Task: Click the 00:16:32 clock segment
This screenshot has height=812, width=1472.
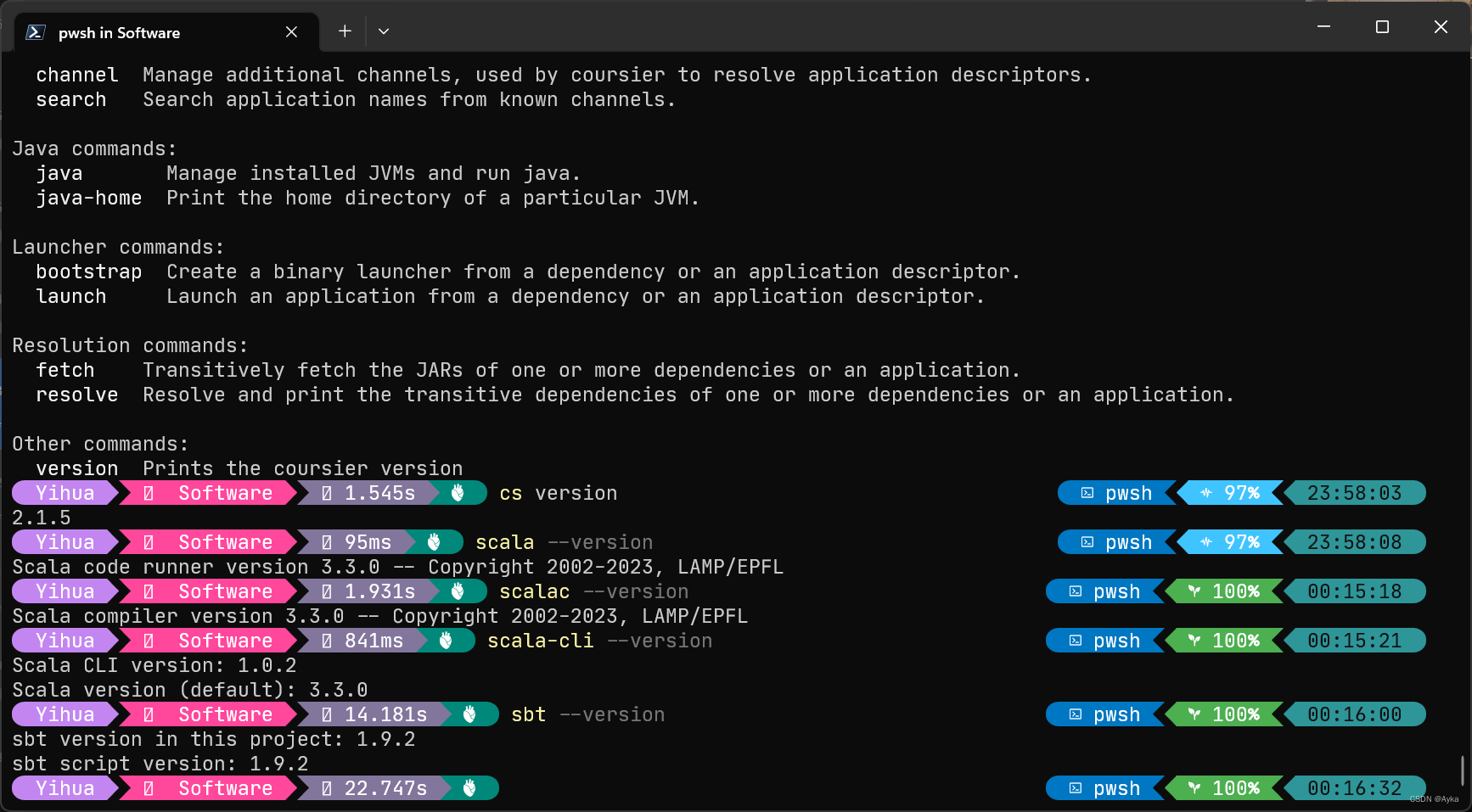Action: 1354,788
